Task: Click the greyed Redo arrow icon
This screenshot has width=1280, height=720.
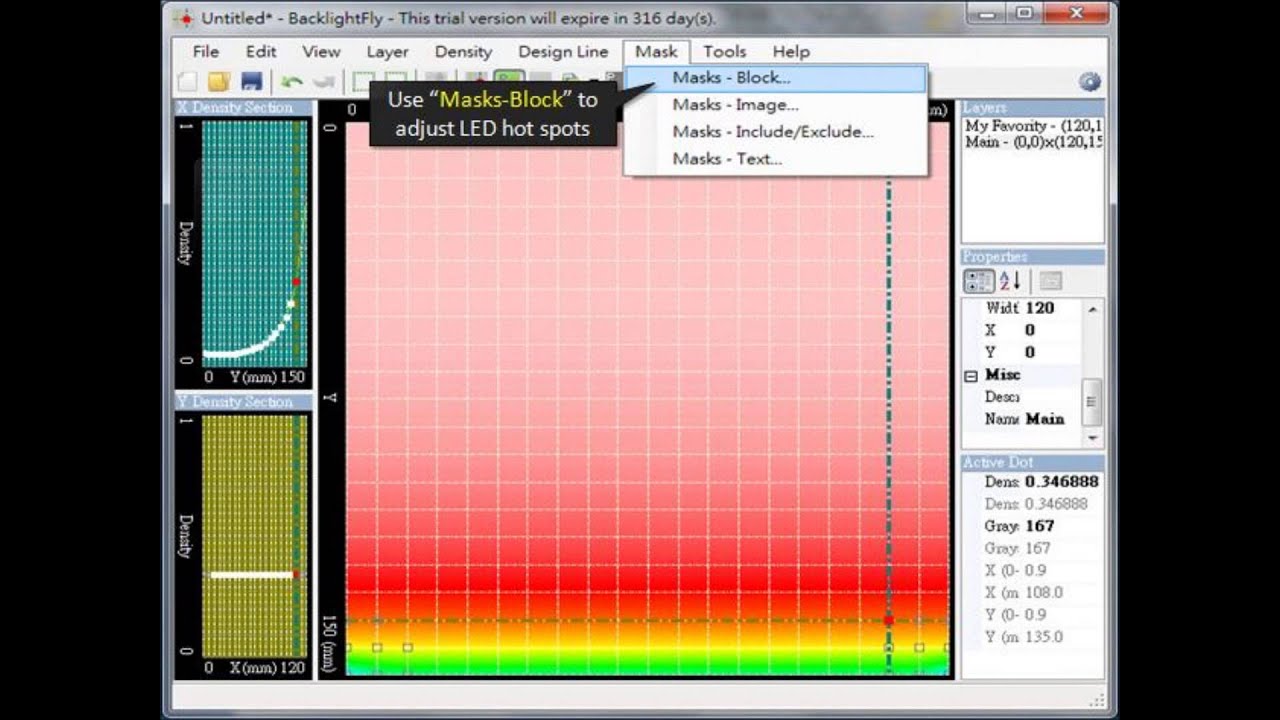Action: pos(323,82)
